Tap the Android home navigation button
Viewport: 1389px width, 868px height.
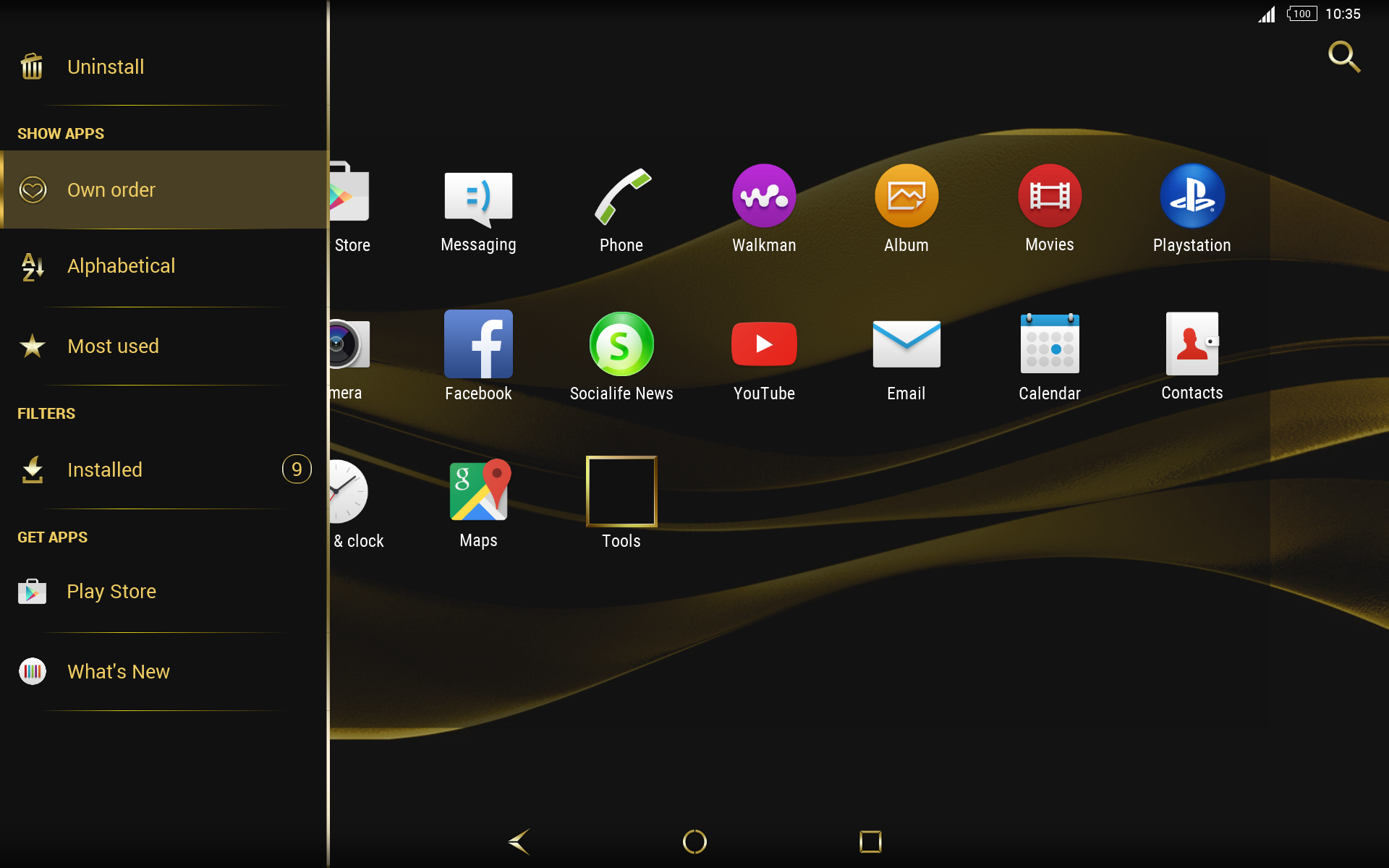694,841
